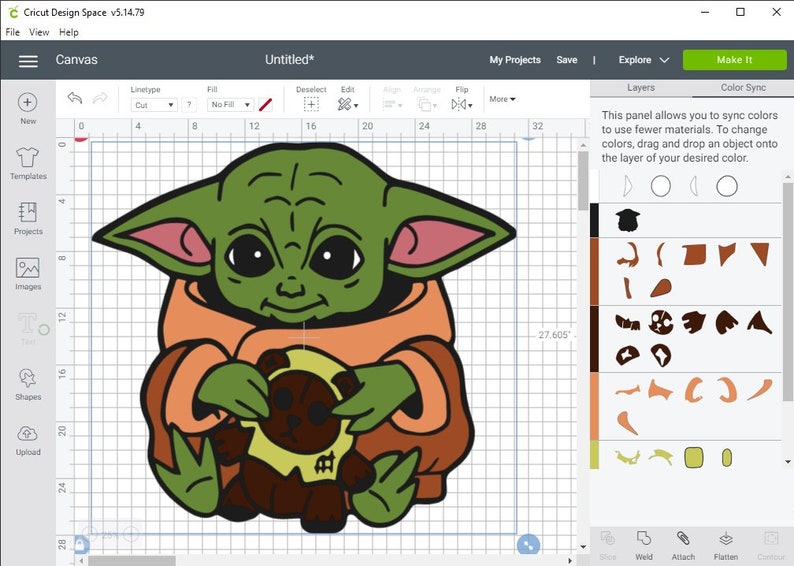Click the blue resize handle on selection

point(528,544)
